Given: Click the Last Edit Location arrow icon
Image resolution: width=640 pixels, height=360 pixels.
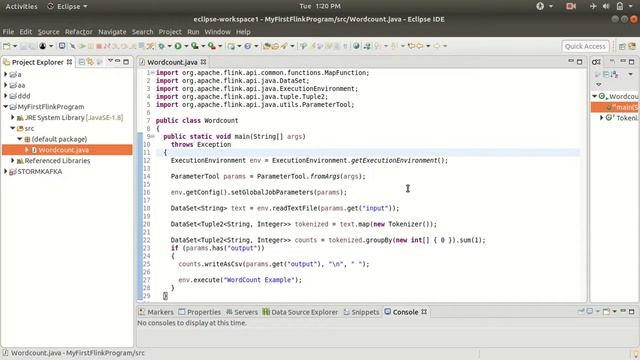Looking at the screenshot, I should pos(411,46).
